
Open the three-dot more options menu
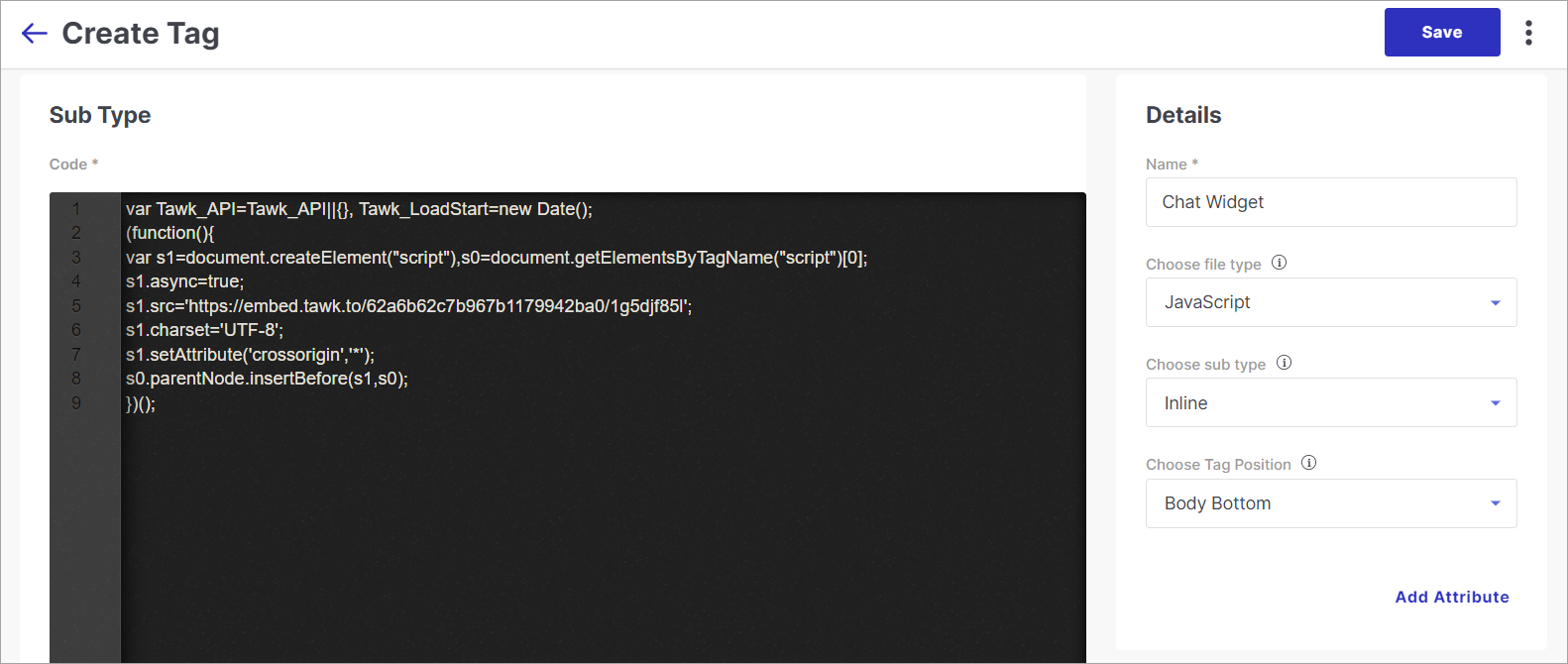[1528, 33]
